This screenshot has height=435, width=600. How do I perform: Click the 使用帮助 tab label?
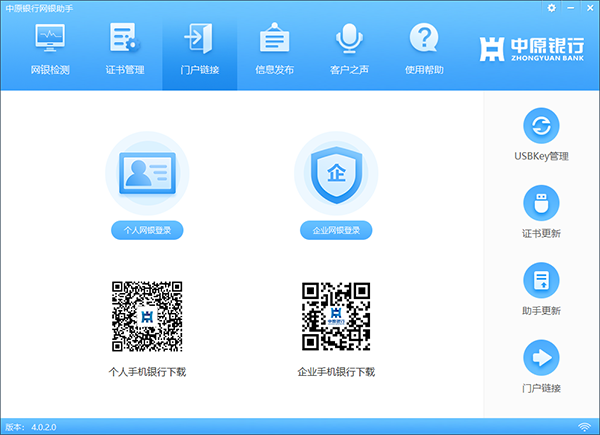click(424, 70)
